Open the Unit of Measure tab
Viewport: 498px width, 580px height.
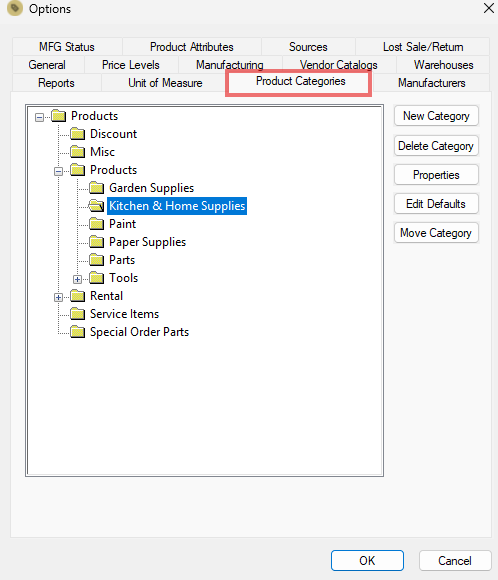pyautogui.click(x=165, y=83)
